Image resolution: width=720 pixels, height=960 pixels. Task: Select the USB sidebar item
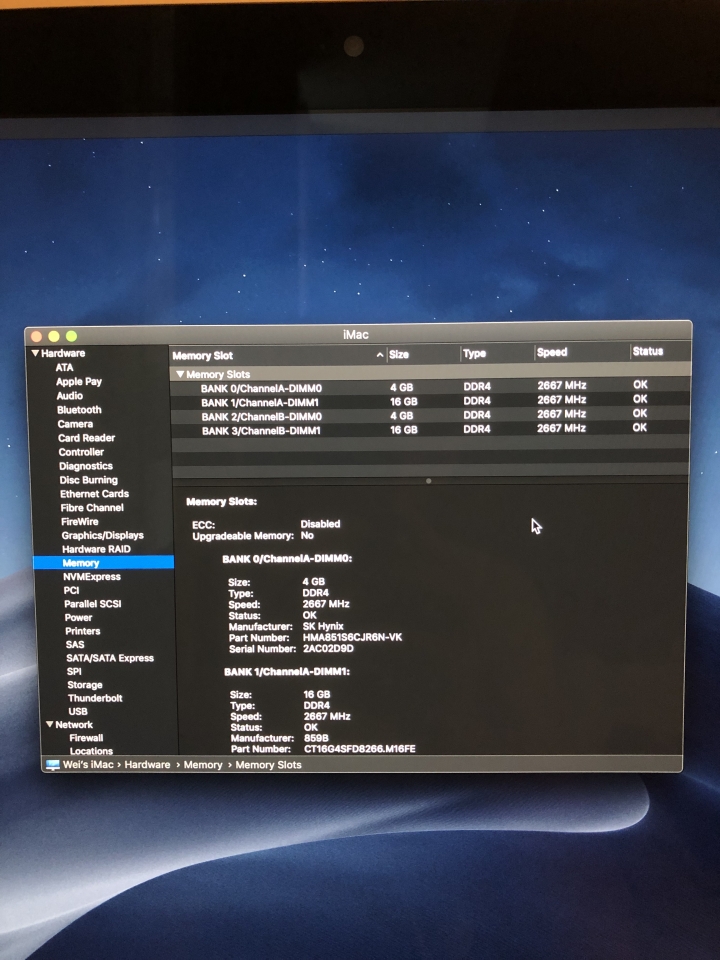click(78, 711)
